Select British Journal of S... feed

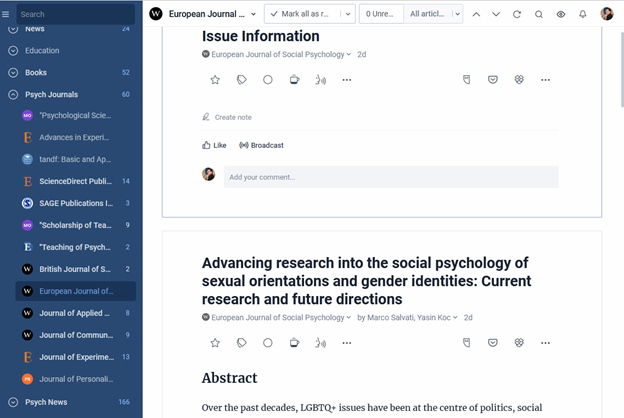(x=75, y=269)
